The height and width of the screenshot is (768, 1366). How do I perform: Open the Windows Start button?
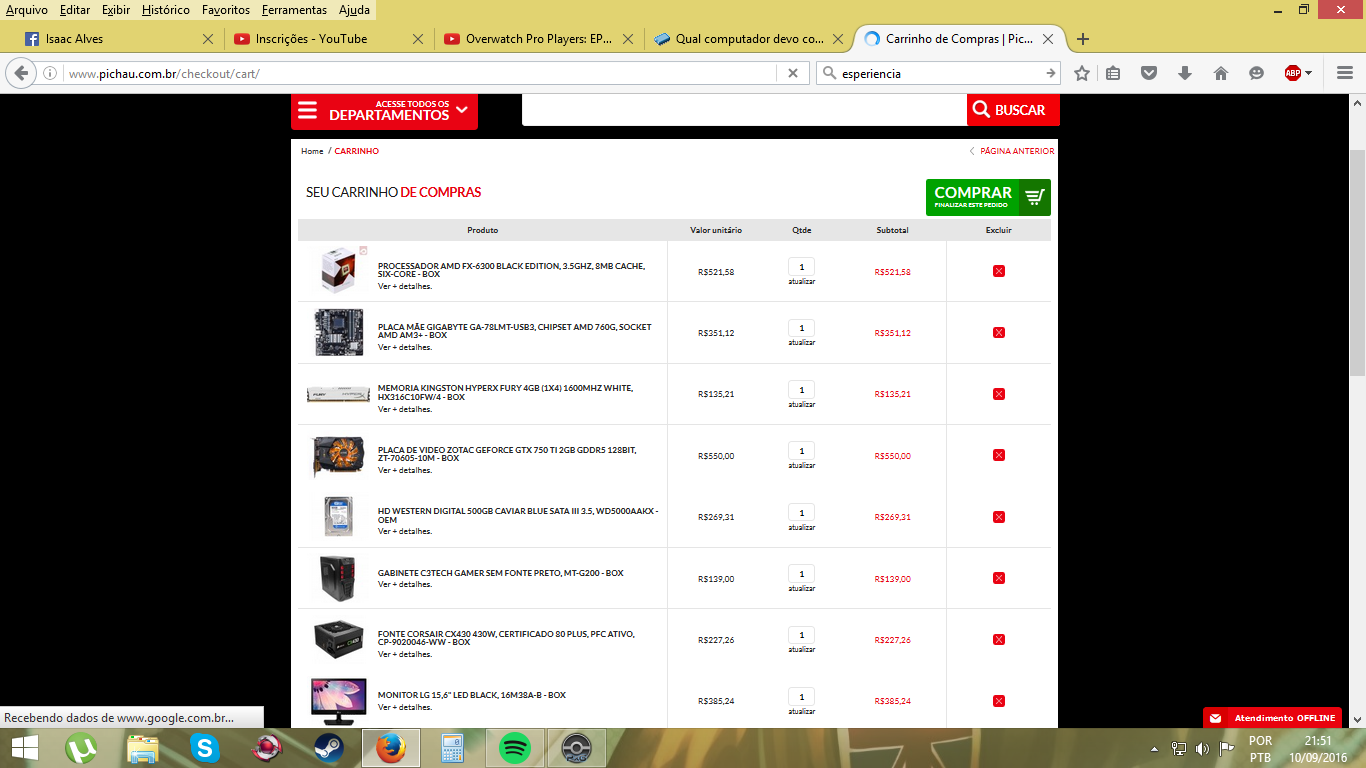[x=24, y=748]
